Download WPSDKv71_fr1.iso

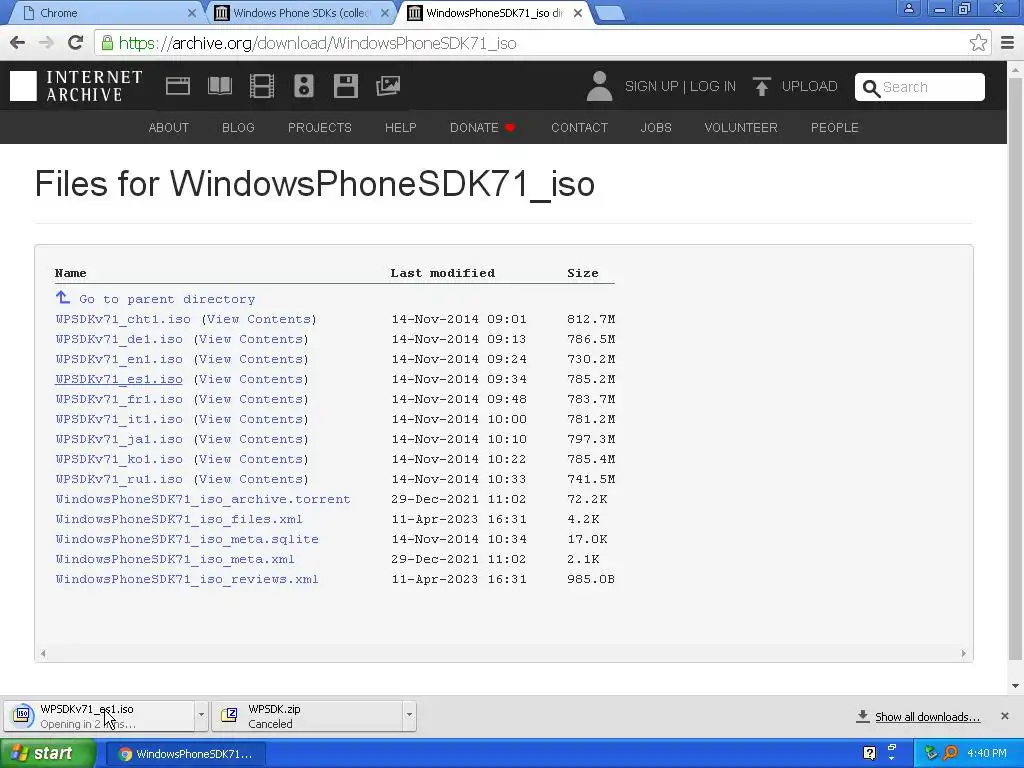click(119, 399)
